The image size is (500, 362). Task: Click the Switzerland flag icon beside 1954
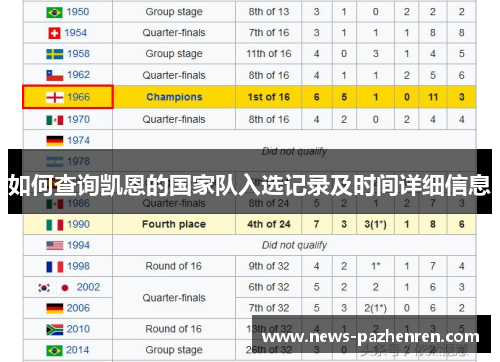pyautogui.click(x=54, y=33)
